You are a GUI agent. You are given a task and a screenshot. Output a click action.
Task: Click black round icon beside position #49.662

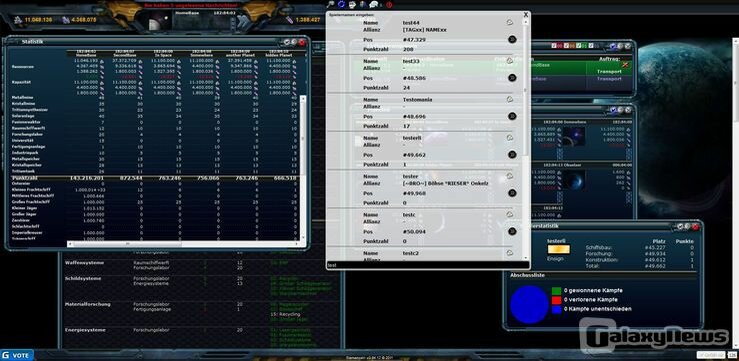(x=512, y=155)
